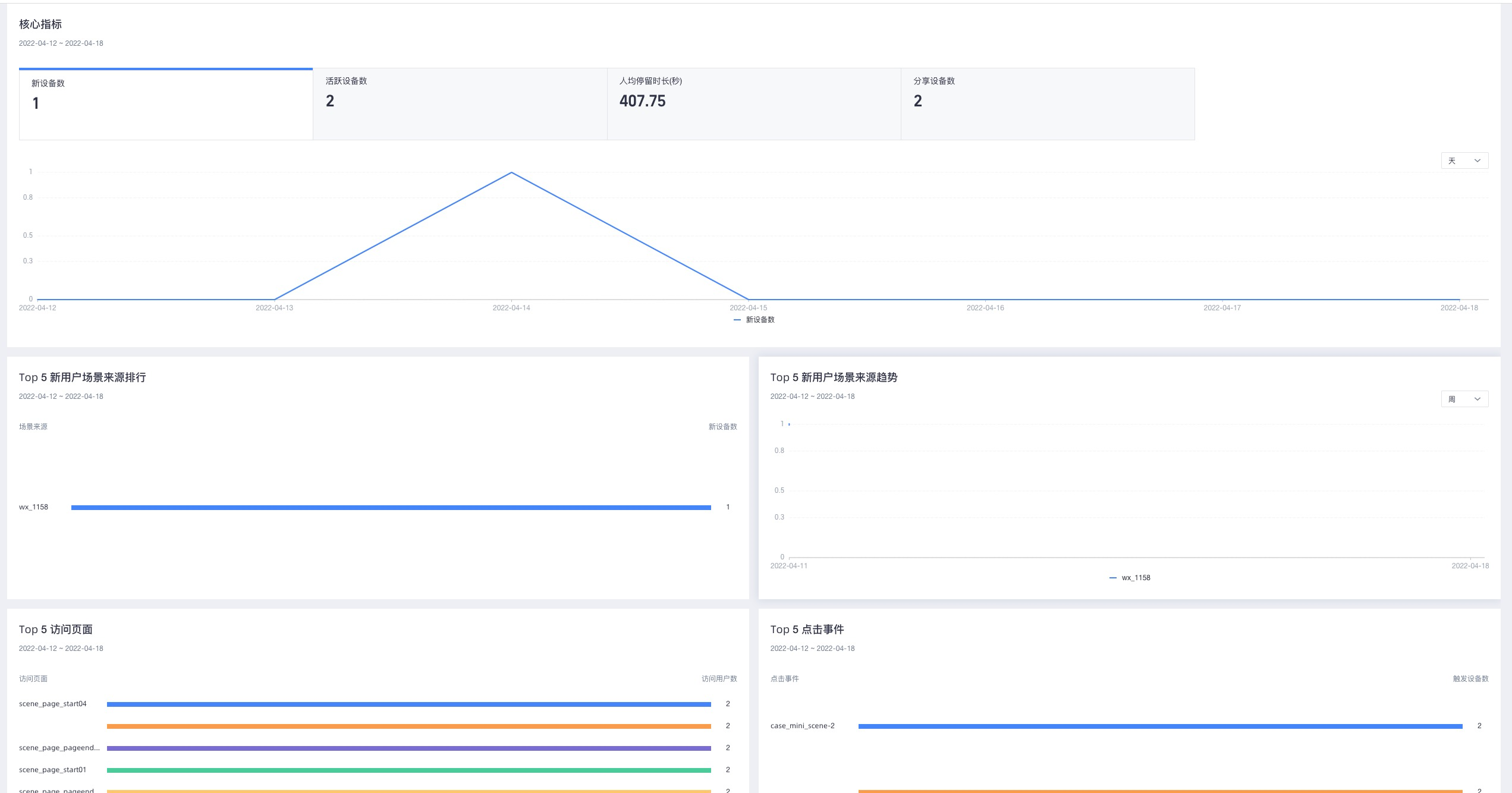Toggle the 新设备数 chart legend item
Screen dimensions: 1512x793
(x=754, y=320)
